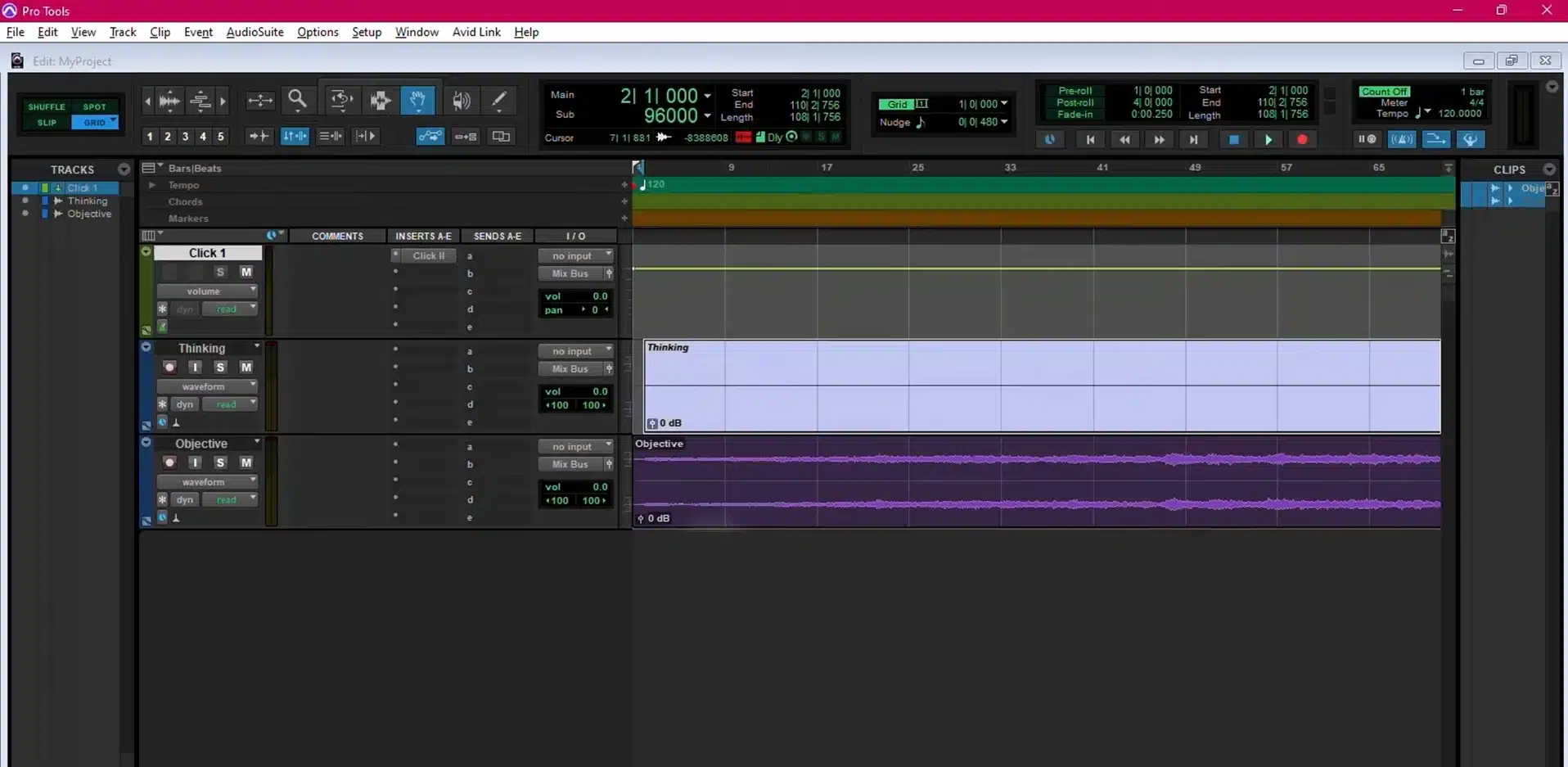Open Thinking track waveform view selector
Screen dimensions: 1568x767
(x=208, y=386)
